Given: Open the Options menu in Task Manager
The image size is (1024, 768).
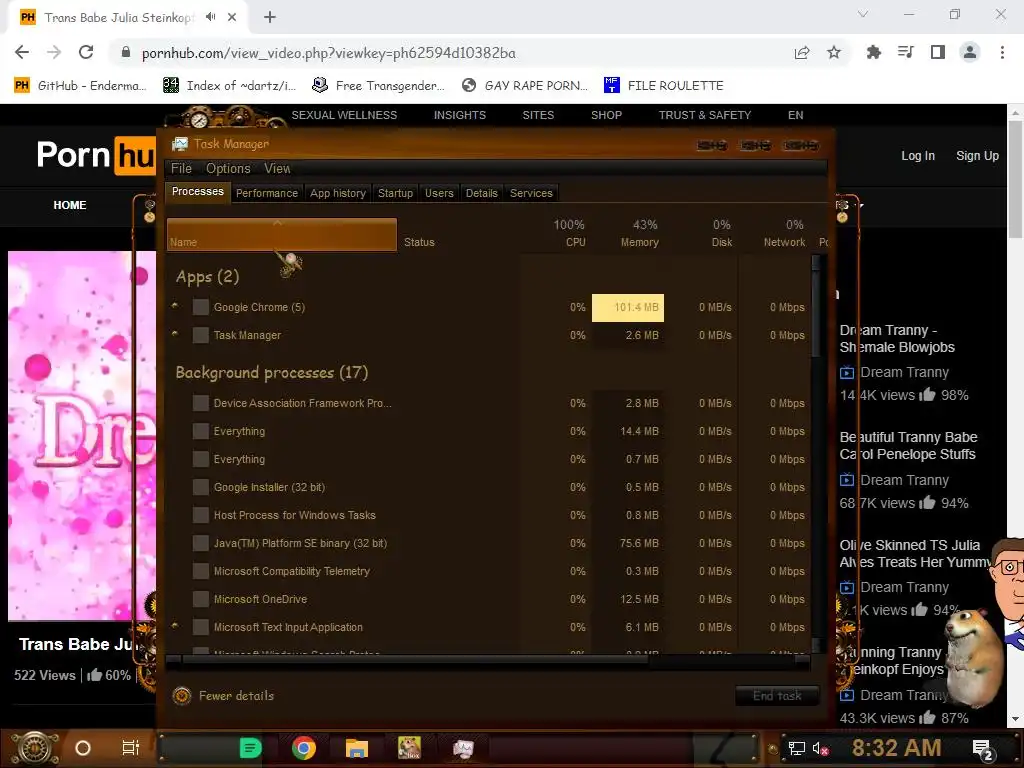Looking at the screenshot, I should (228, 168).
